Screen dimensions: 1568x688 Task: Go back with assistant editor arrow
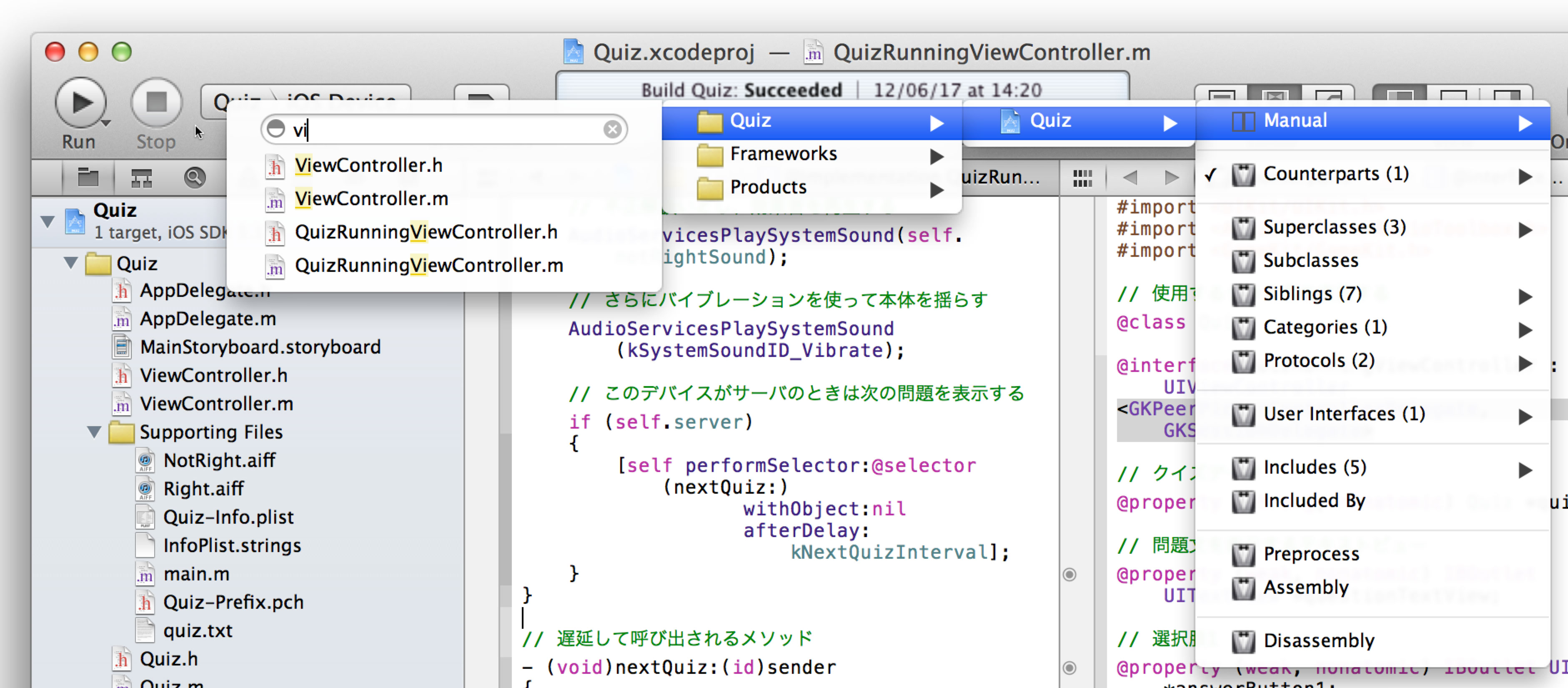[1130, 178]
